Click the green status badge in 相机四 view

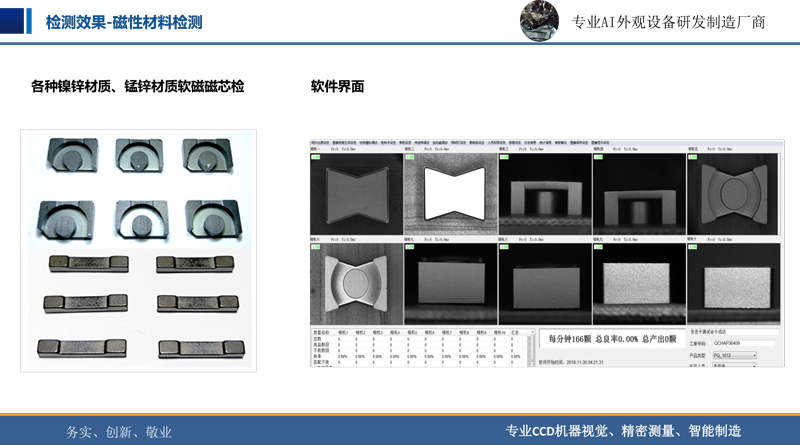[x=598, y=157]
